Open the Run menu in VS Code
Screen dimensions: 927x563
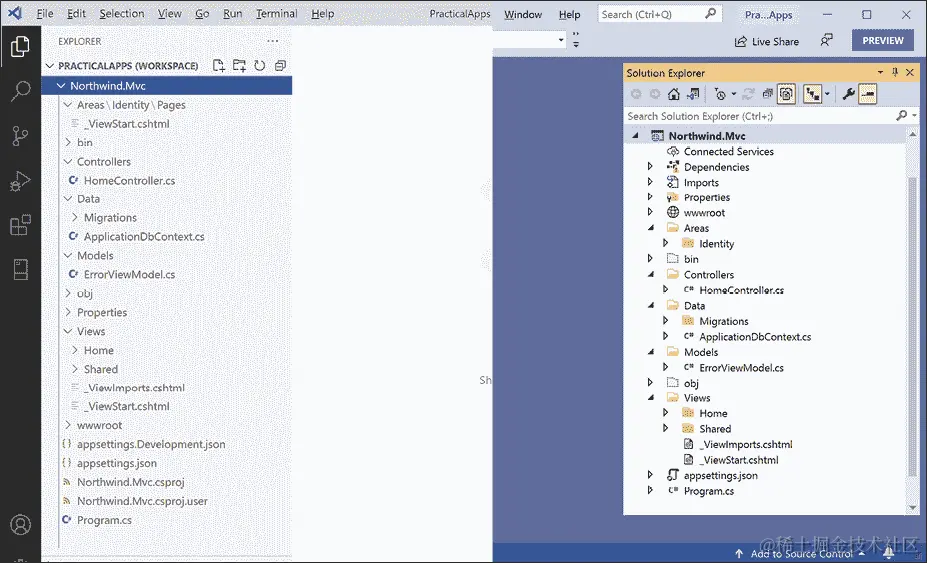232,14
